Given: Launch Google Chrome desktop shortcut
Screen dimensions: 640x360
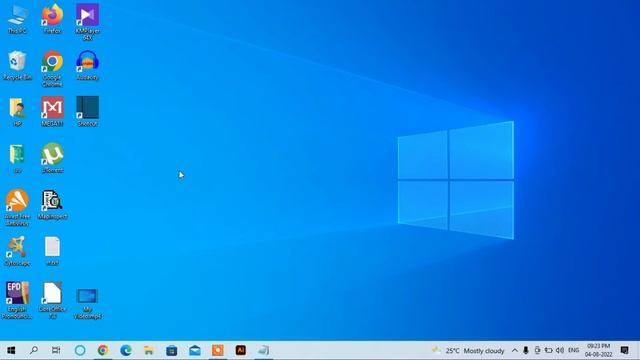Looking at the screenshot, I should tap(52, 68).
